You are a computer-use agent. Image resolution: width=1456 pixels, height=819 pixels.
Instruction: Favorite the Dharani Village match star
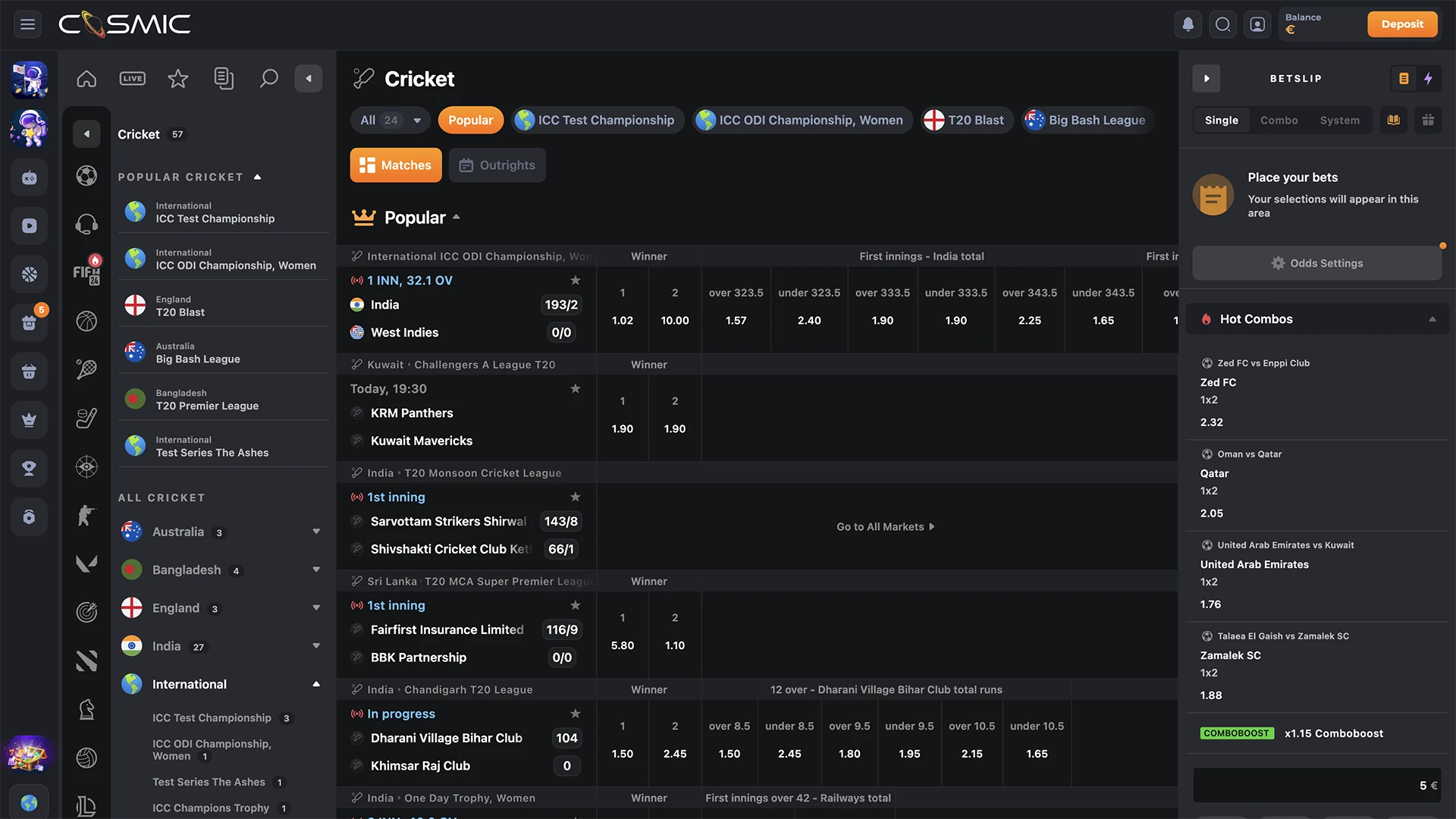[576, 714]
